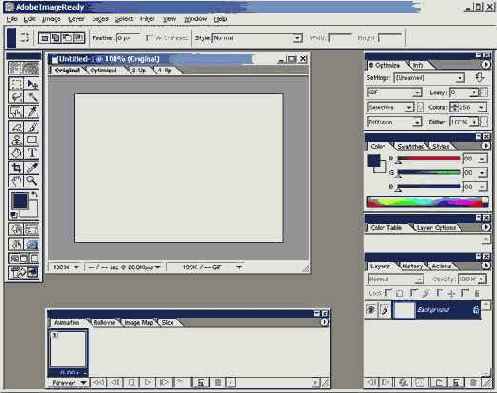Select the Eyedropper tool

point(32,168)
